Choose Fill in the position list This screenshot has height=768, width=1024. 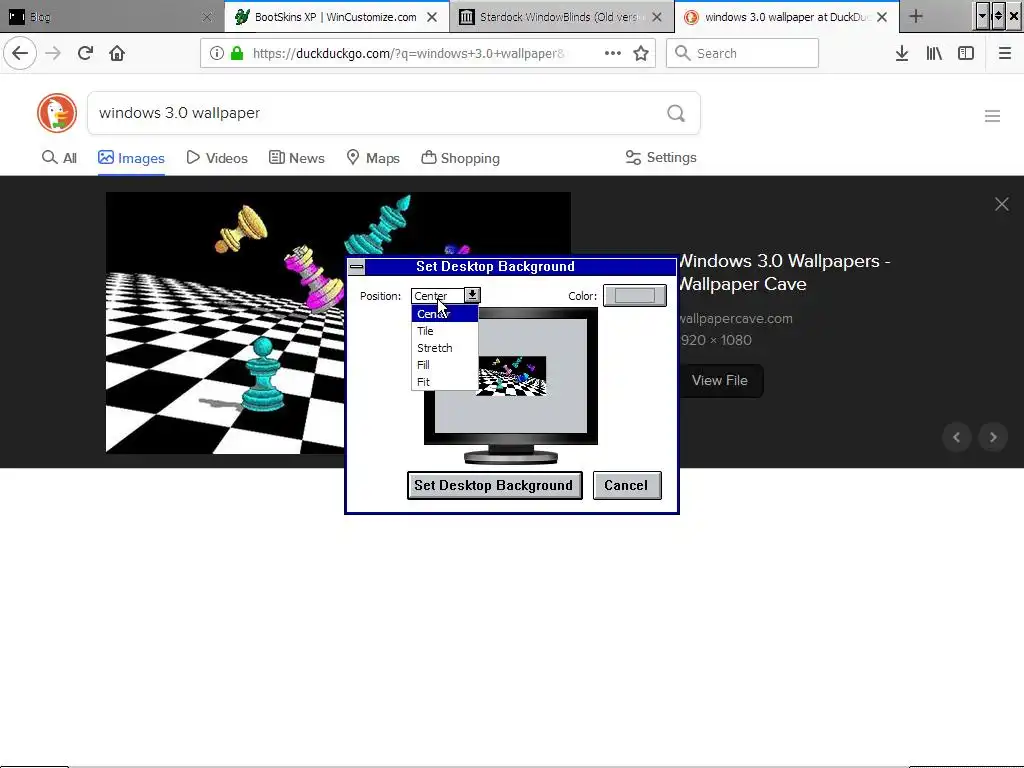click(445, 365)
